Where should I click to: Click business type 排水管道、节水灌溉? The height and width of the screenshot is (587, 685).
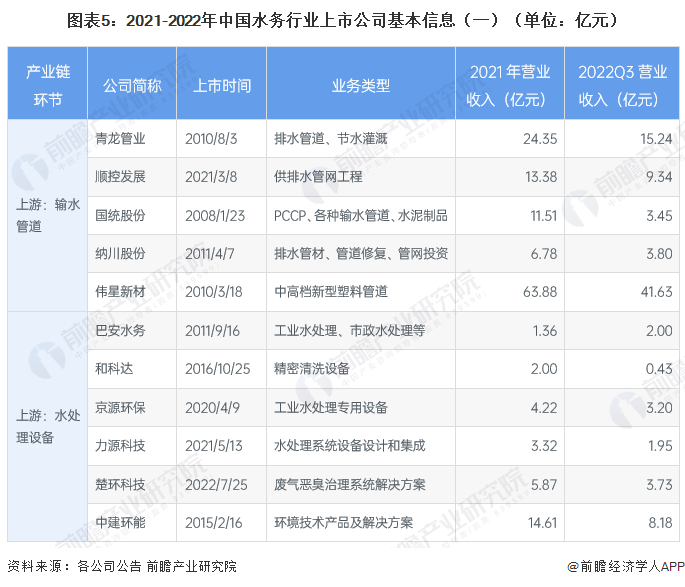331,139
